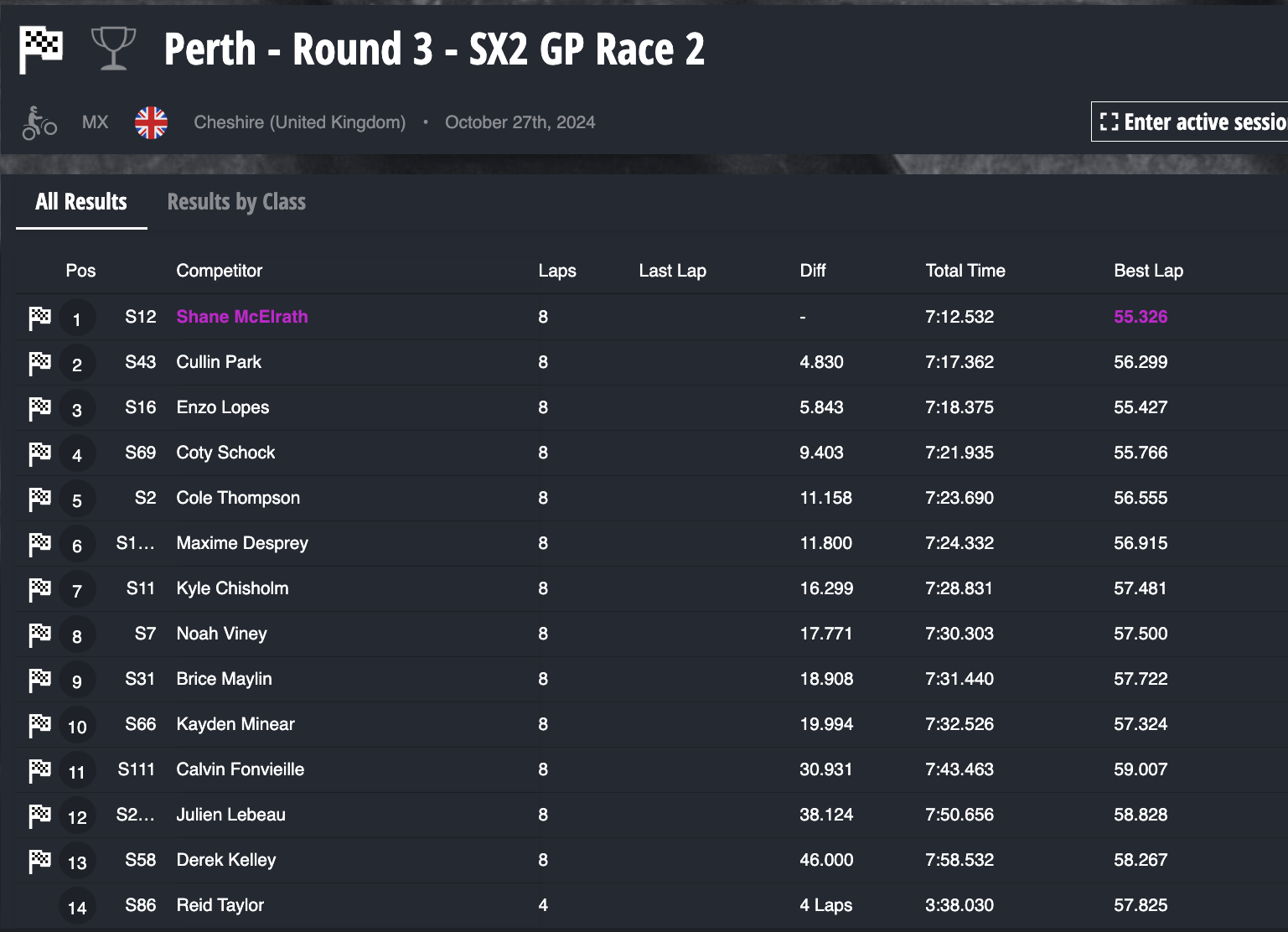Click the Total Time column header
This screenshot has width=1288, height=932.
[965, 271]
